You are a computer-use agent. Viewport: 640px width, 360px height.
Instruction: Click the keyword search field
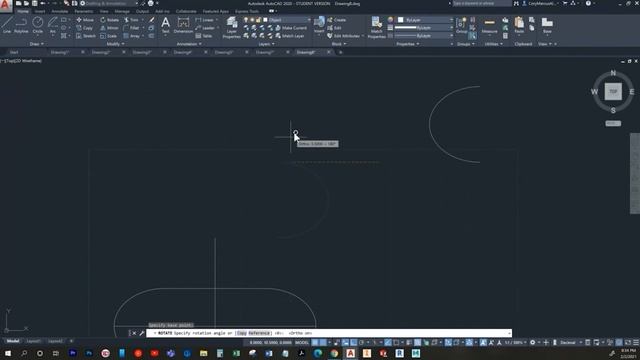coord(482,3)
